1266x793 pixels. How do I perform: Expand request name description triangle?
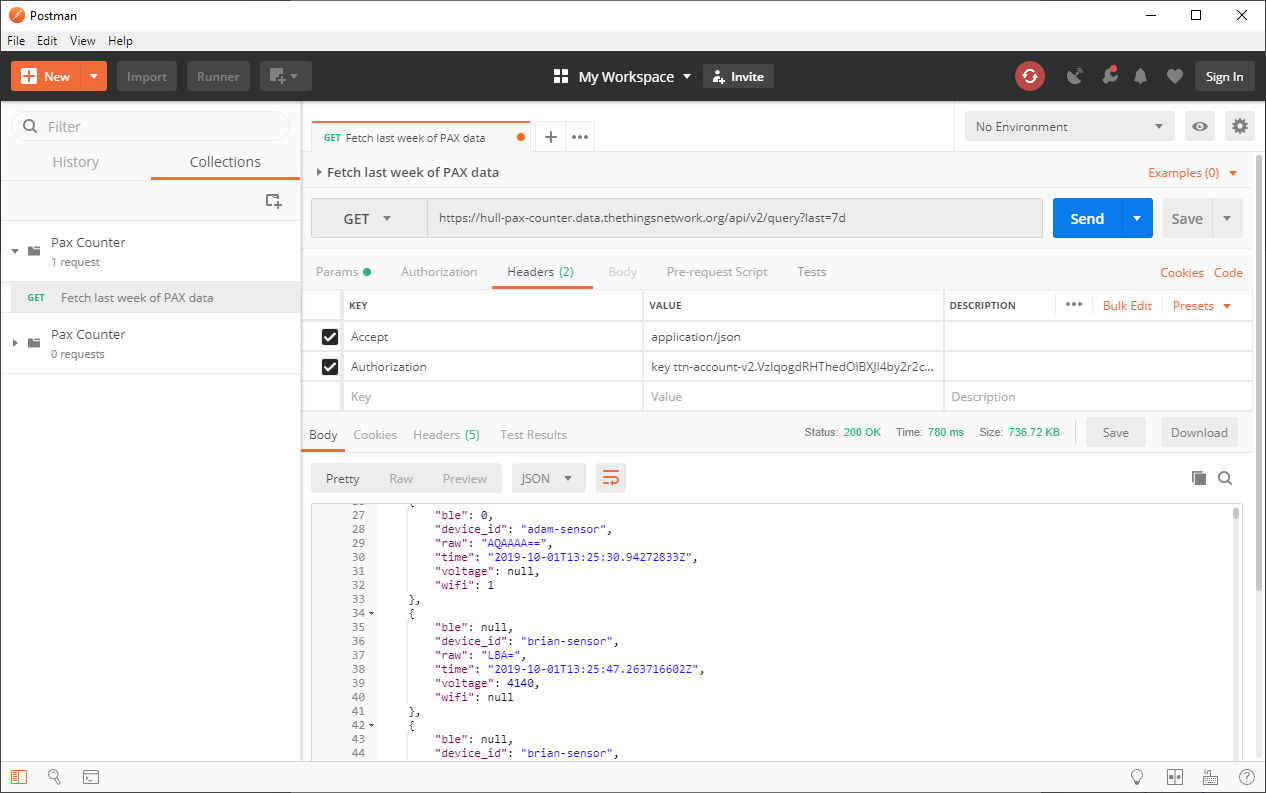pyautogui.click(x=319, y=172)
